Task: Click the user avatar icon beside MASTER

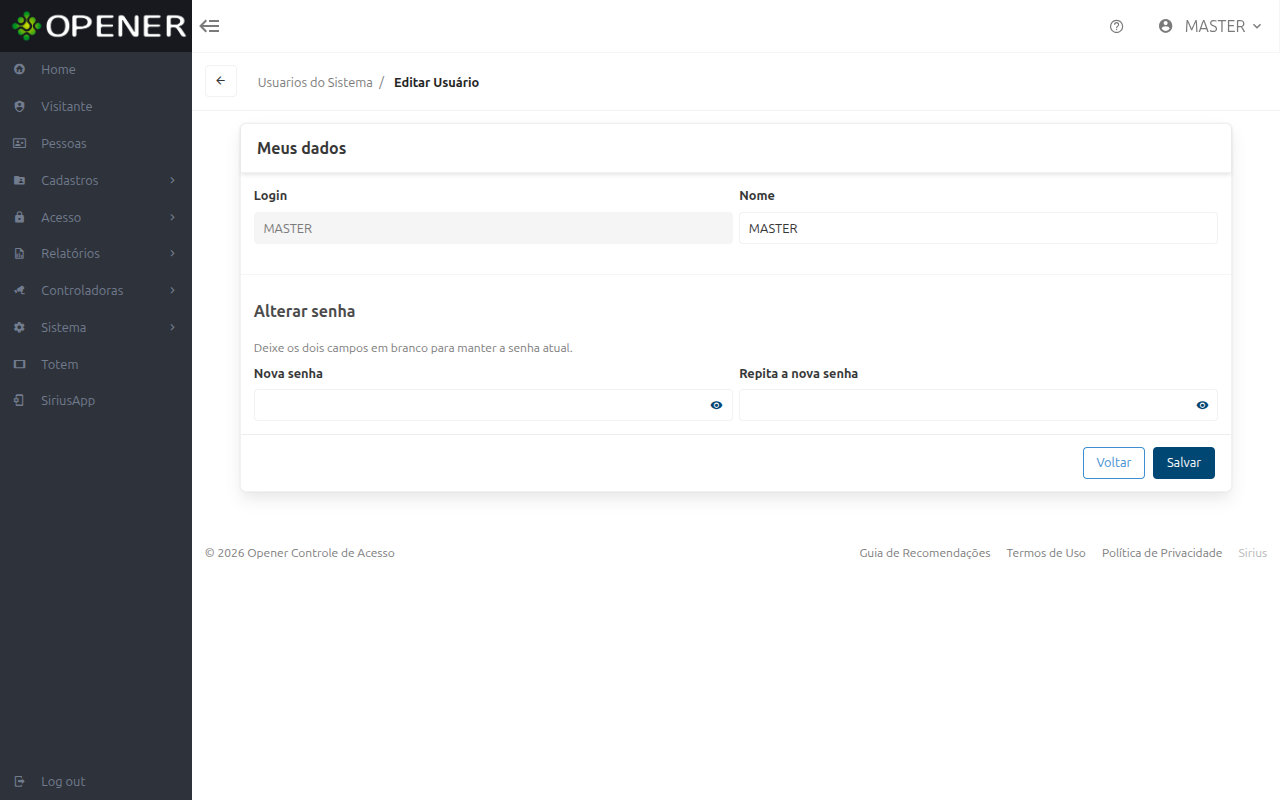Action: point(1165,26)
